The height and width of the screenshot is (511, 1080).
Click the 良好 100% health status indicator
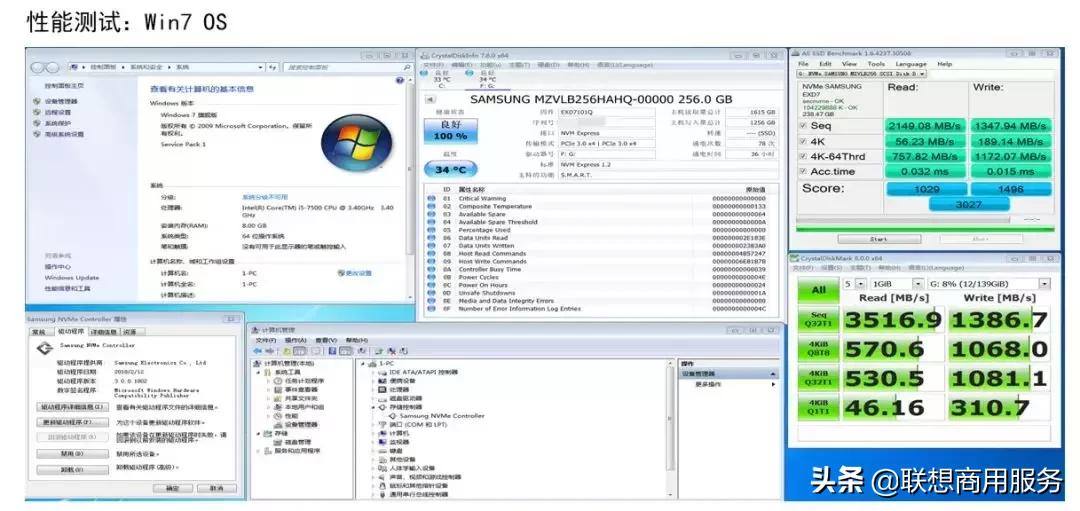click(x=452, y=130)
